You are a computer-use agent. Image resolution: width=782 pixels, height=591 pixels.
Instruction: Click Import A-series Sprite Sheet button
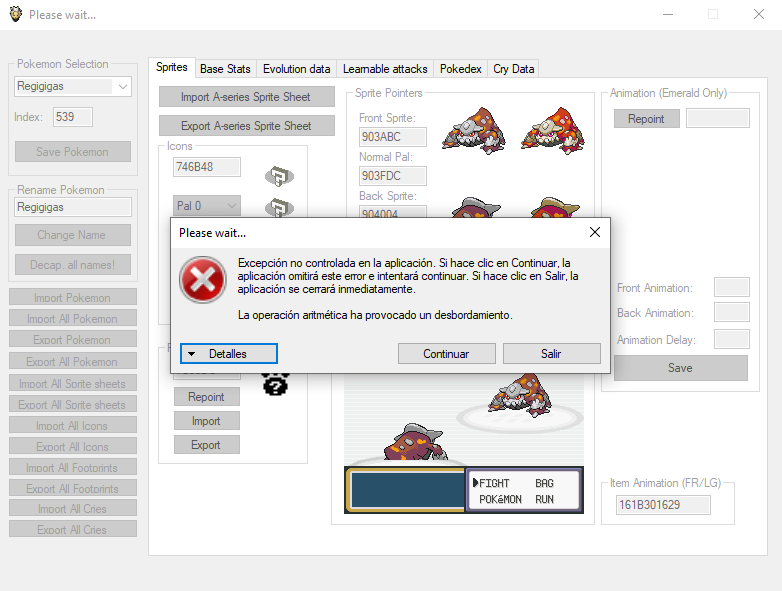(x=246, y=98)
